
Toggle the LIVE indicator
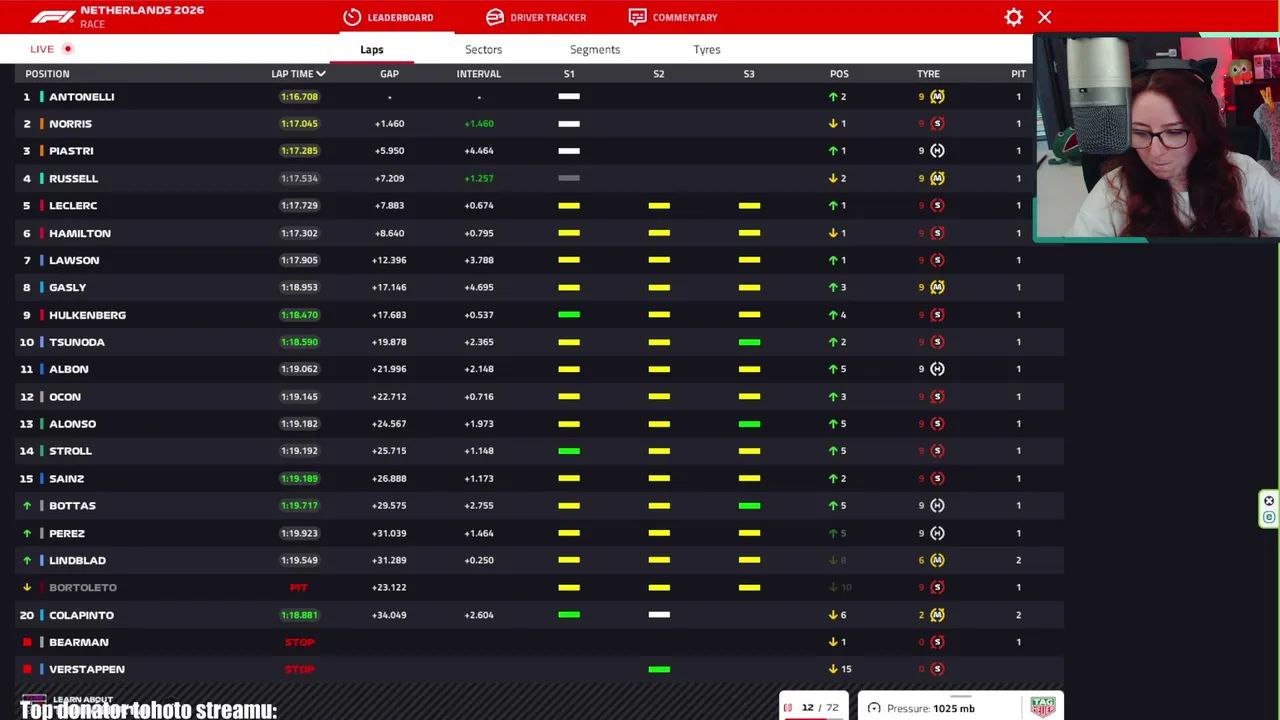click(51, 49)
